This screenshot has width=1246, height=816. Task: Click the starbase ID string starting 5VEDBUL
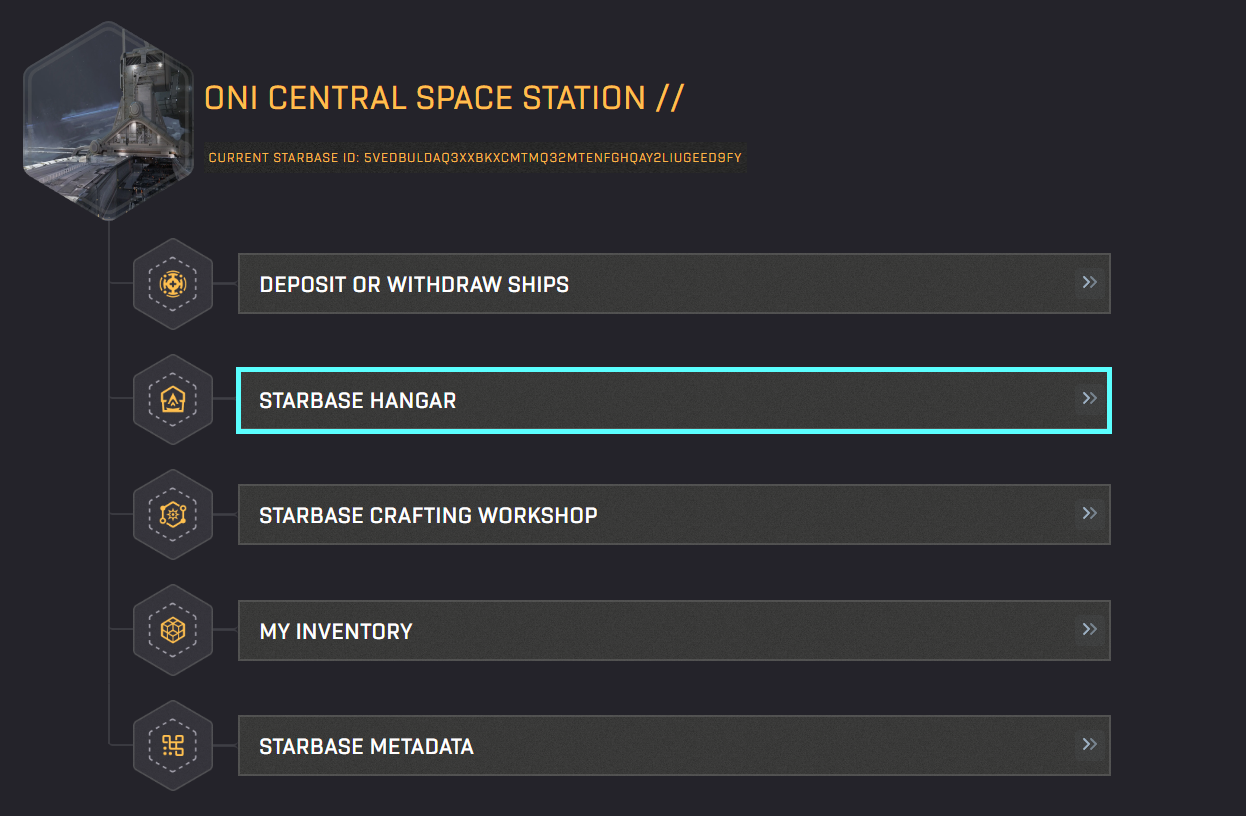click(552, 158)
